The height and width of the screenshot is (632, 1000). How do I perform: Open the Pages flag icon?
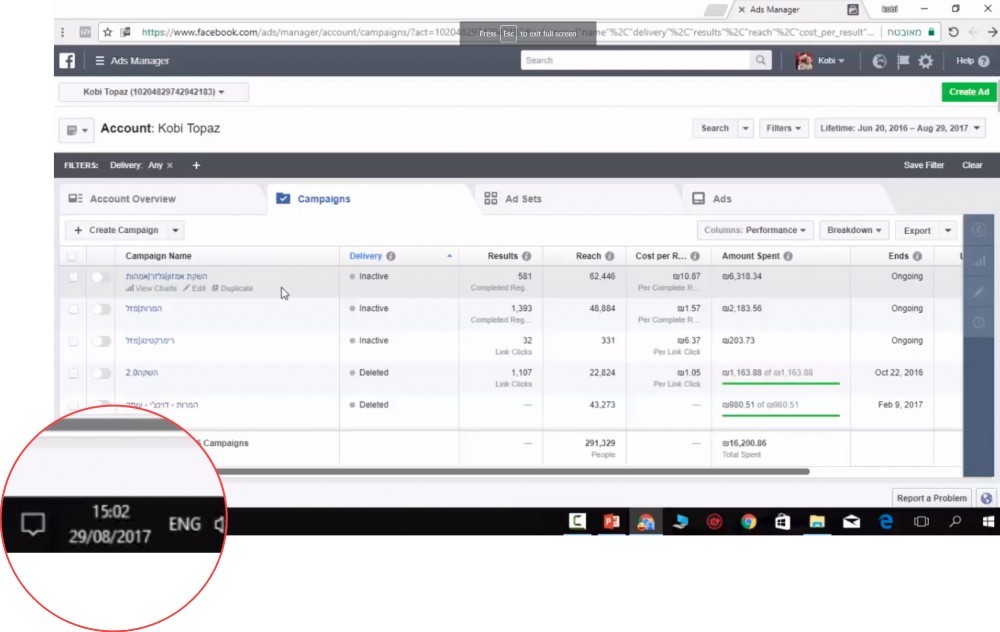[903, 61]
